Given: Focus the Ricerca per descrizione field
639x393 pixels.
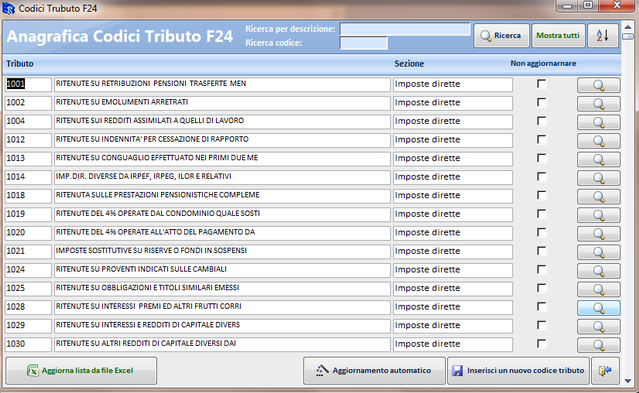Looking at the screenshot, I should coord(405,29).
